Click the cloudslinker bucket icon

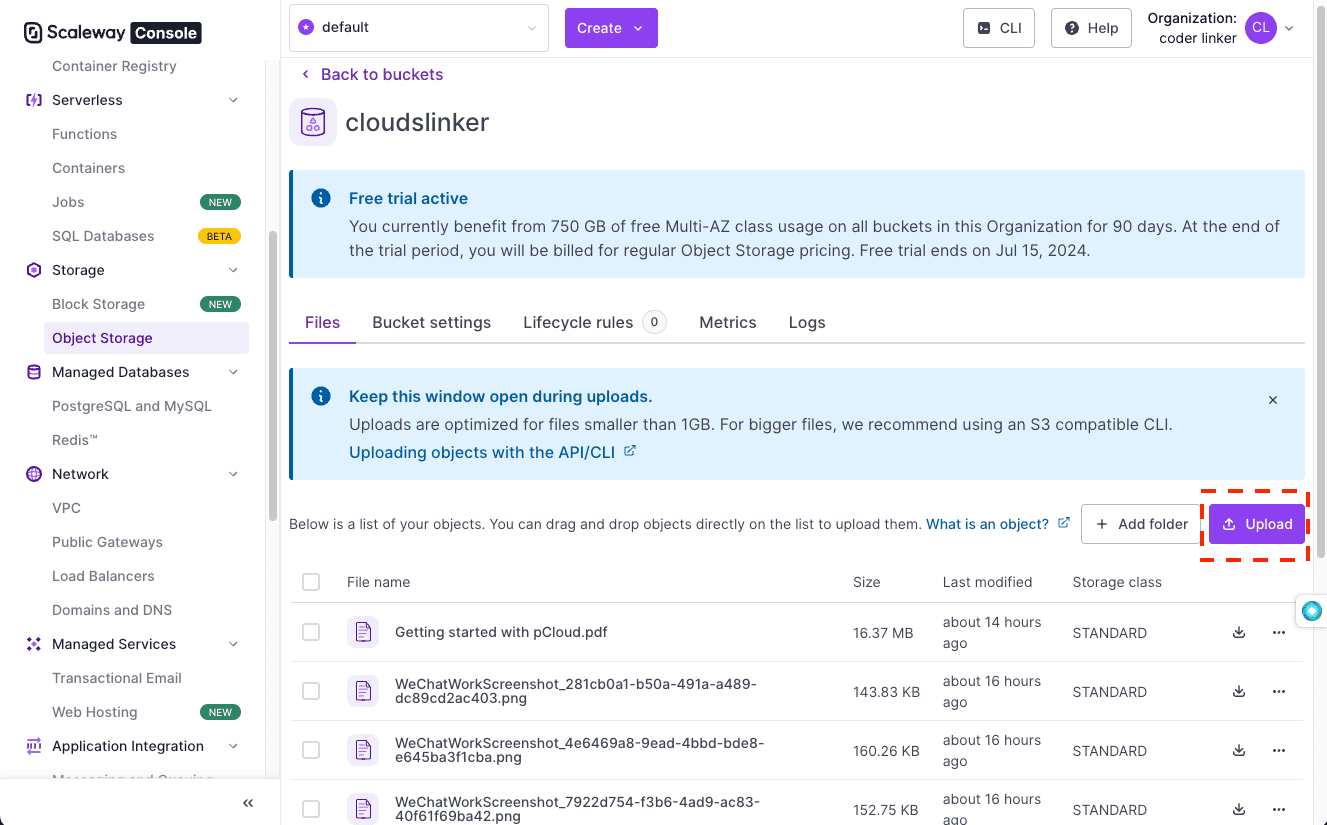pyautogui.click(x=313, y=122)
